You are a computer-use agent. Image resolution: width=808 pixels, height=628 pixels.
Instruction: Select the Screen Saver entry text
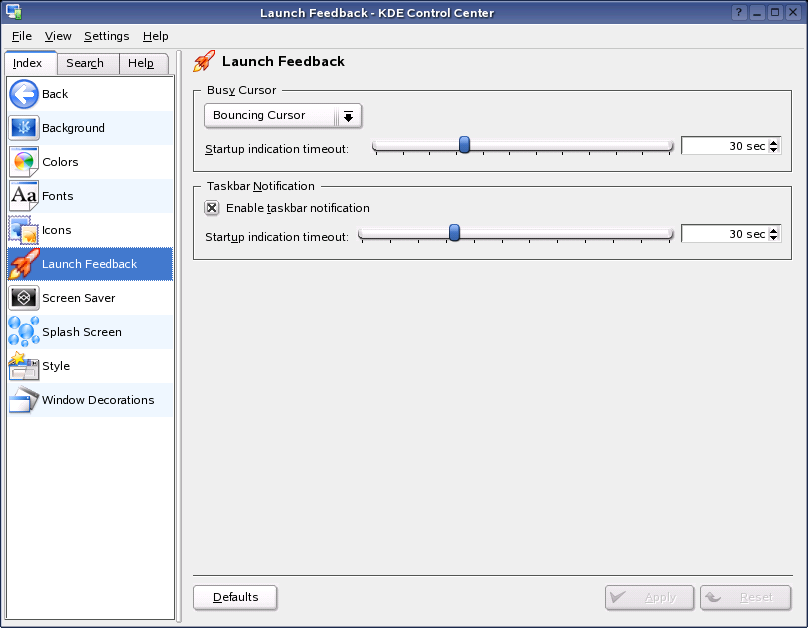tap(79, 298)
